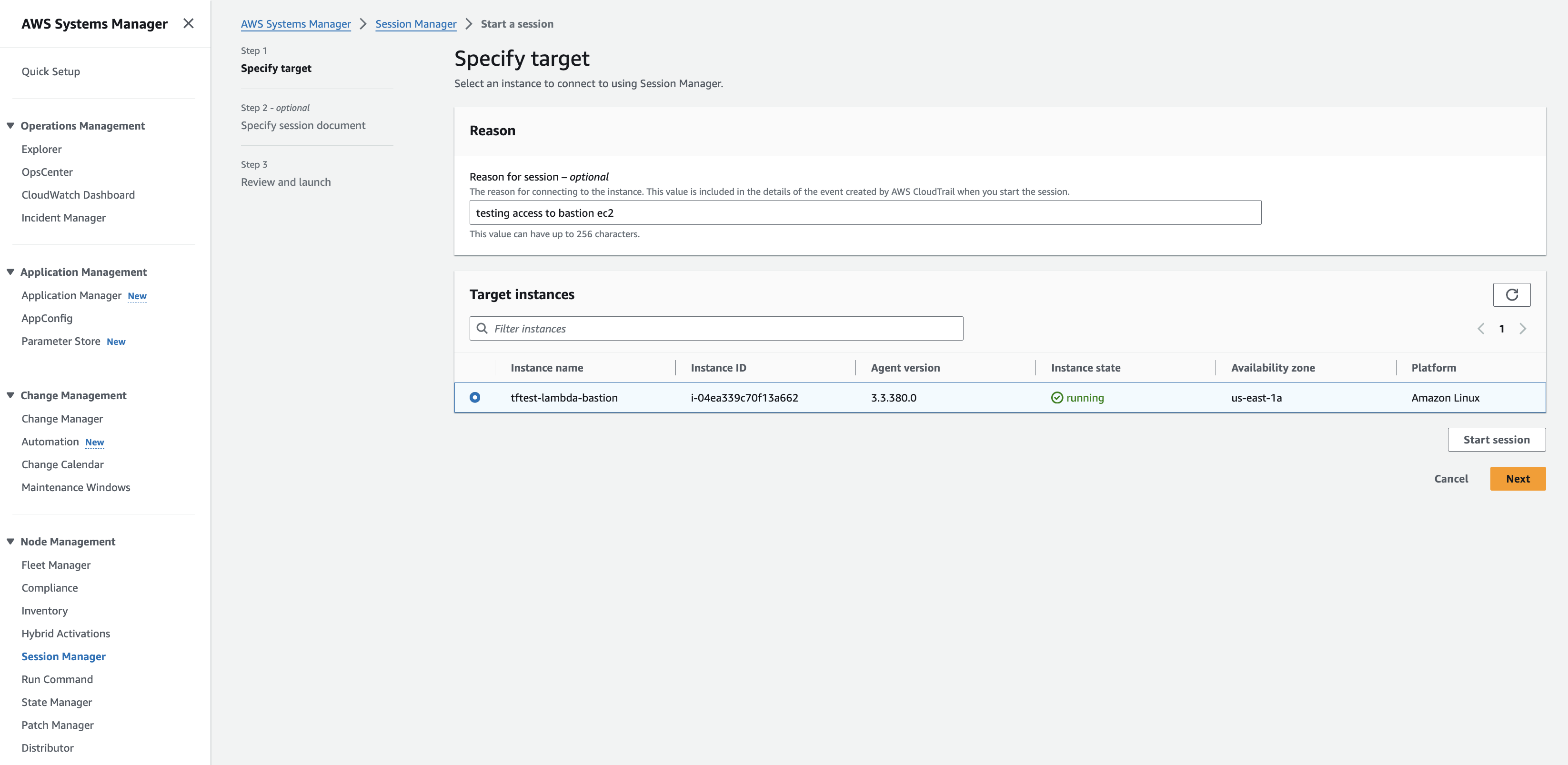Collapse the Change Management section
Screen dimensions: 1568x765
10,395
